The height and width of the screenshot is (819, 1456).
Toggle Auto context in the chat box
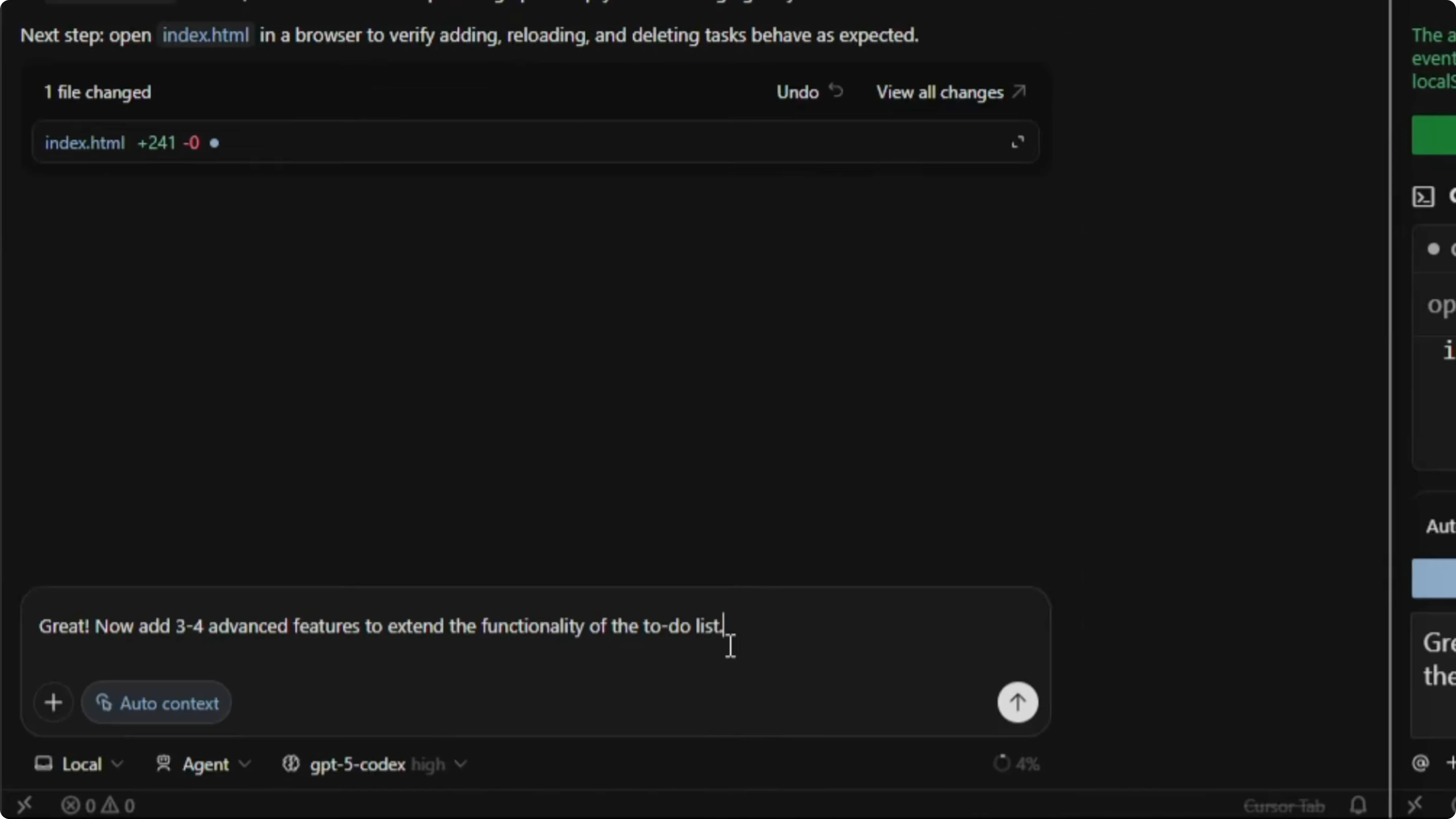tap(157, 702)
